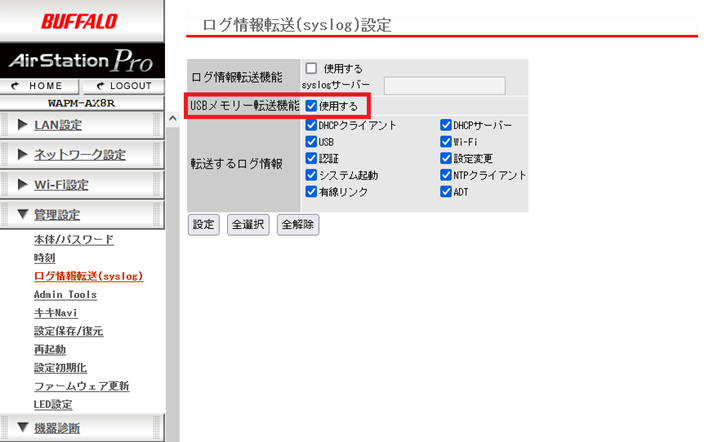Open Admin Tools page
Image resolution: width=709 pixels, height=442 pixels.
[x=65, y=295]
